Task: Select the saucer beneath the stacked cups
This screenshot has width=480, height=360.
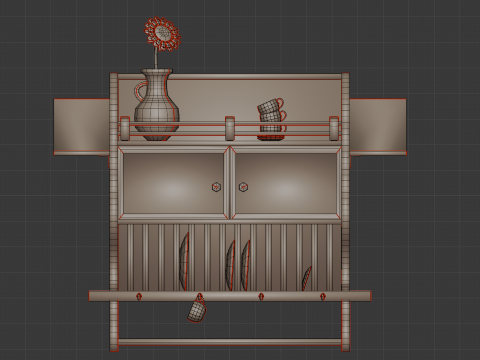Action: pyautogui.click(x=271, y=137)
